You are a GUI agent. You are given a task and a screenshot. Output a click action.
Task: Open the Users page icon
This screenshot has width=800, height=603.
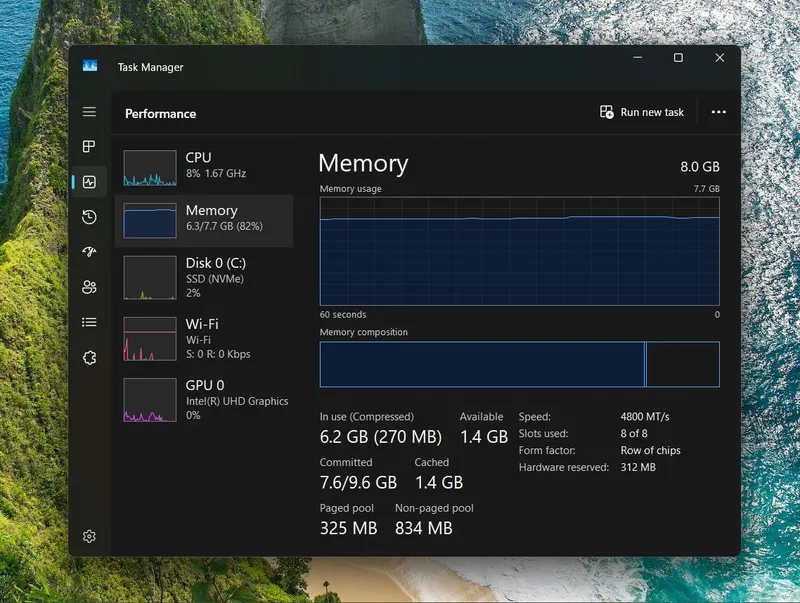(89, 287)
